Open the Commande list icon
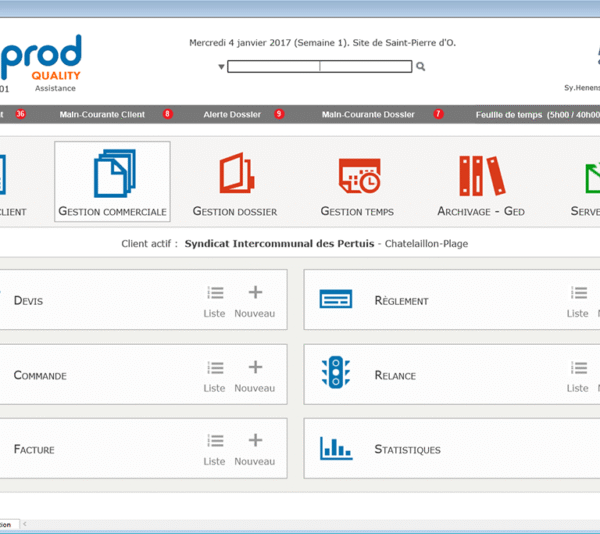This screenshot has width=600, height=534. 215,368
